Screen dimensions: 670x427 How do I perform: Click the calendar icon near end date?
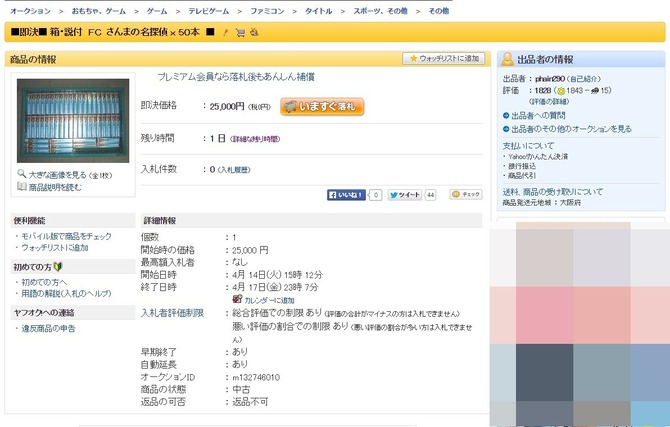click(x=237, y=299)
